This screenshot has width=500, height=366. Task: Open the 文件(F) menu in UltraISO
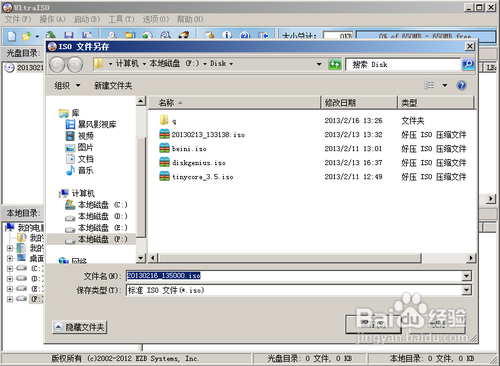(18, 19)
